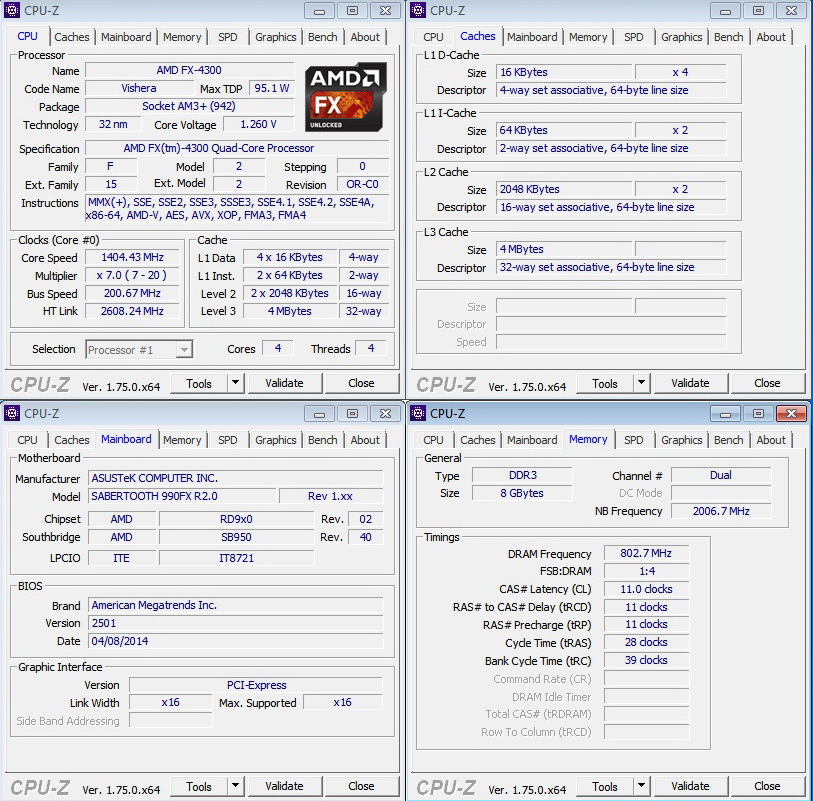Go to Caches tab in Mainboard window
The image size is (813, 801).
click(72, 440)
